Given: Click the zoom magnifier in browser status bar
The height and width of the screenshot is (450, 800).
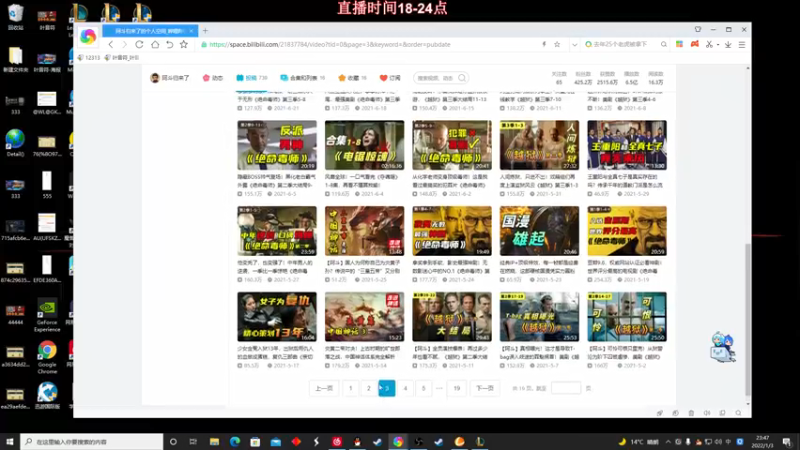Looking at the screenshot, I should [738, 413].
